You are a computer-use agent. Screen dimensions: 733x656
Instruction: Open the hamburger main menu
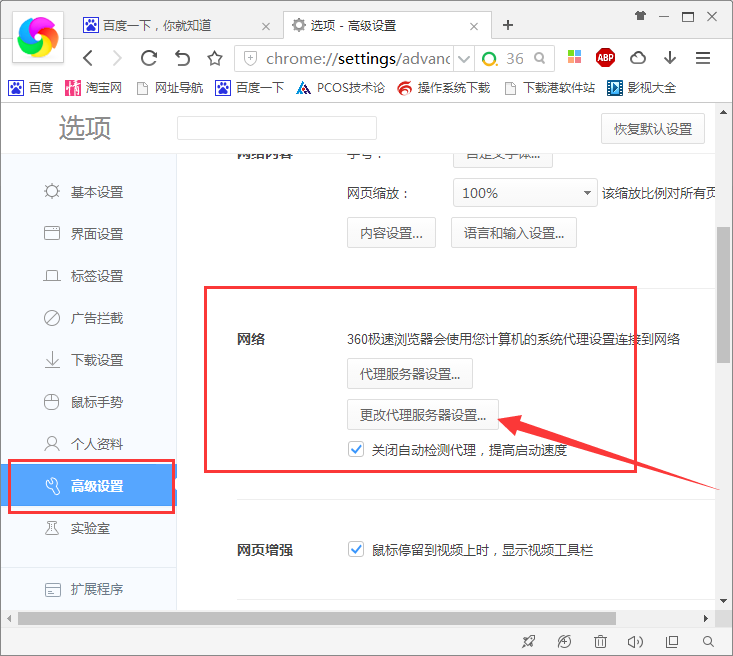(x=703, y=58)
